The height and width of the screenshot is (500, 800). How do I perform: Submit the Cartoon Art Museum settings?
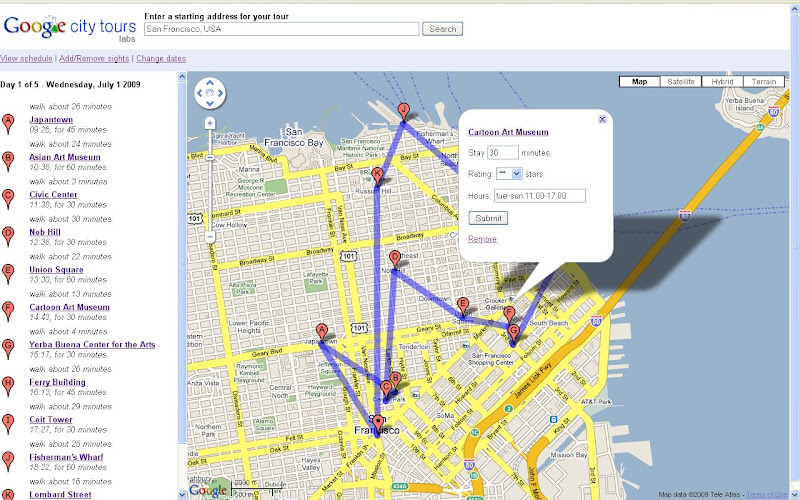coord(488,218)
